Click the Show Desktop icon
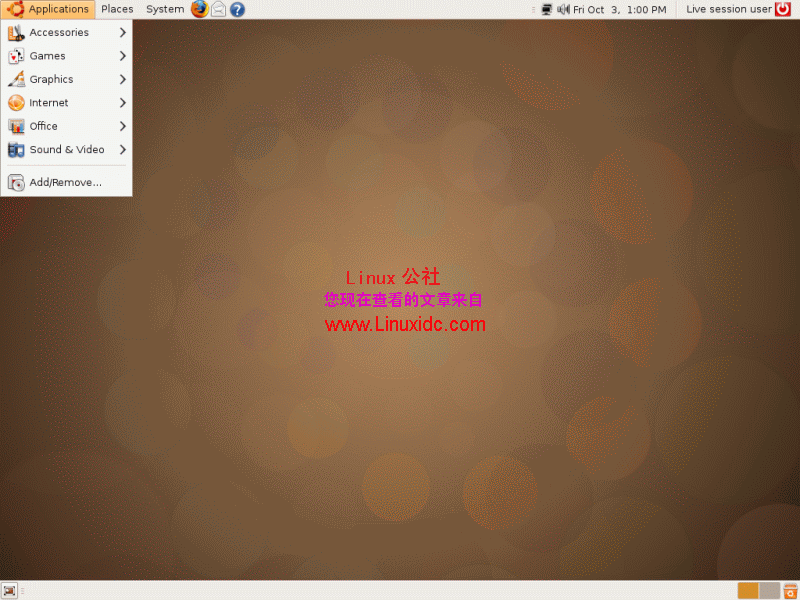 point(10,590)
